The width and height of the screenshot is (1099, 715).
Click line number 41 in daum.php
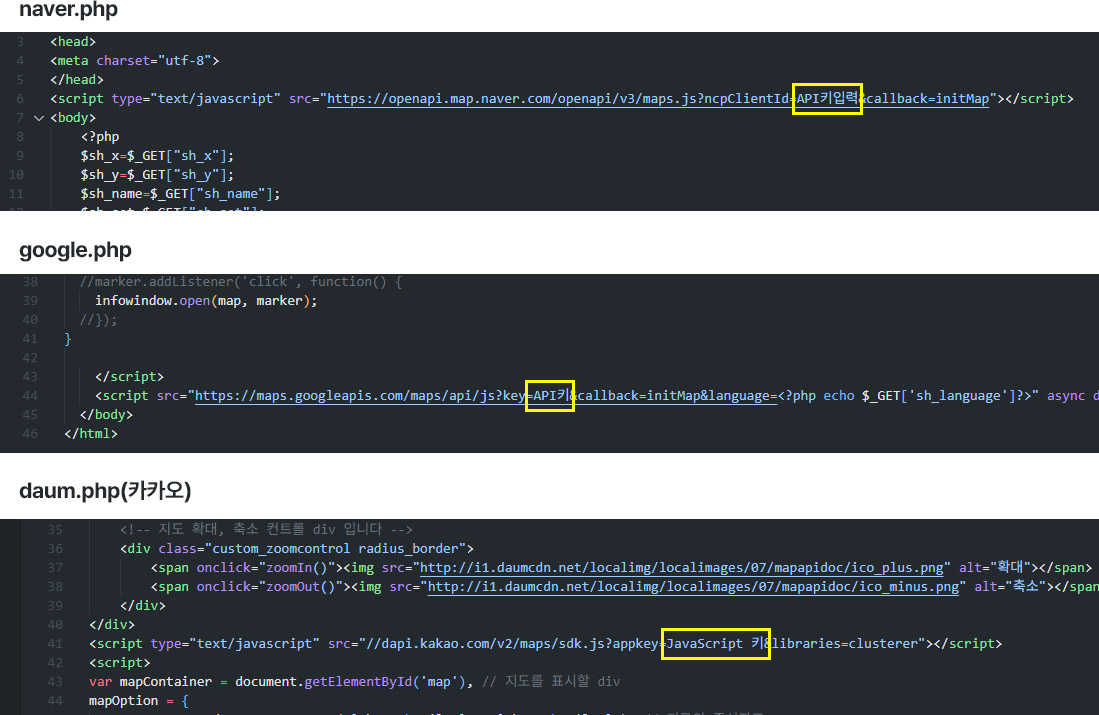coord(55,644)
